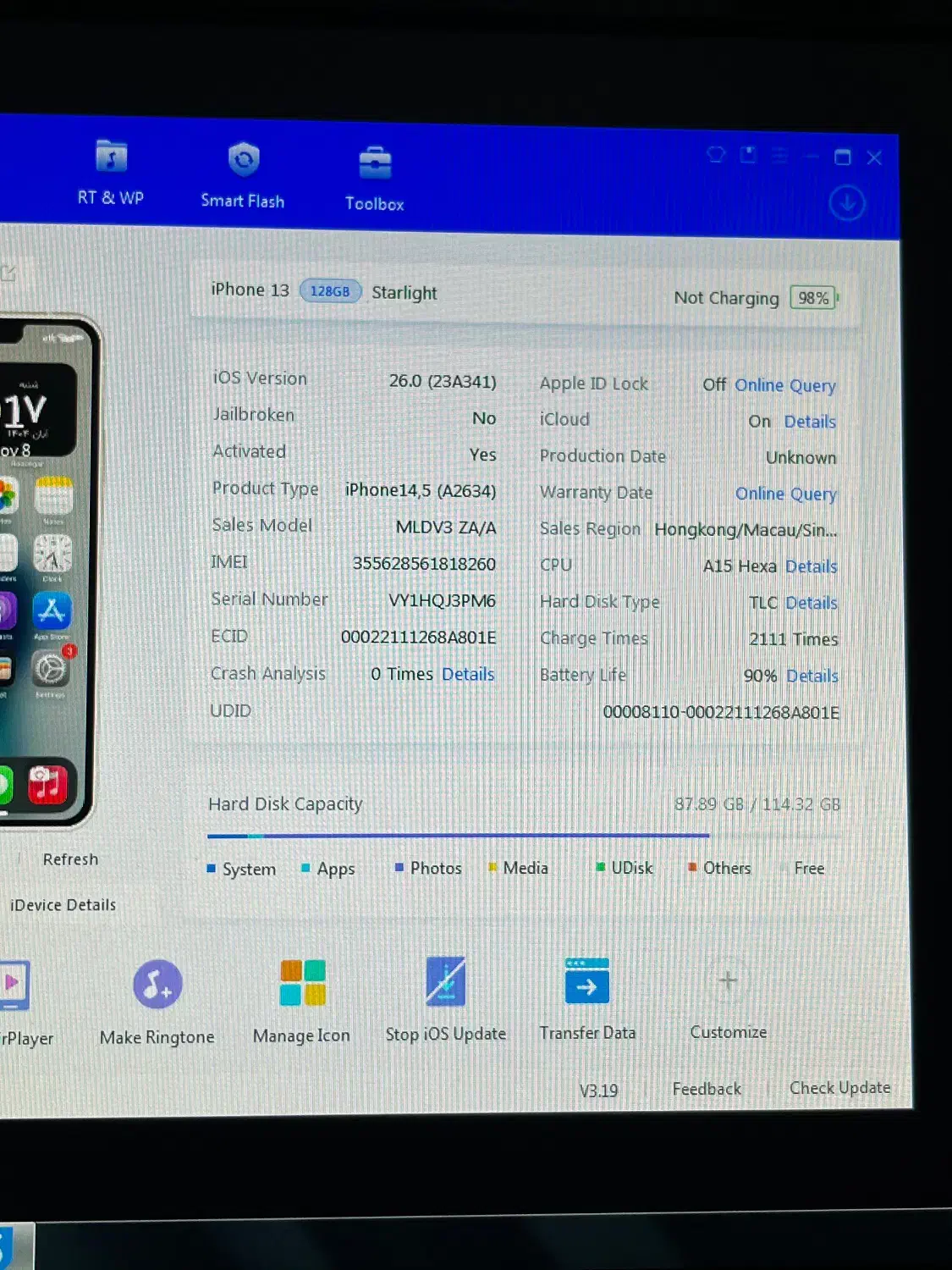Open iDevice Details

pyautogui.click(x=63, y=905)
